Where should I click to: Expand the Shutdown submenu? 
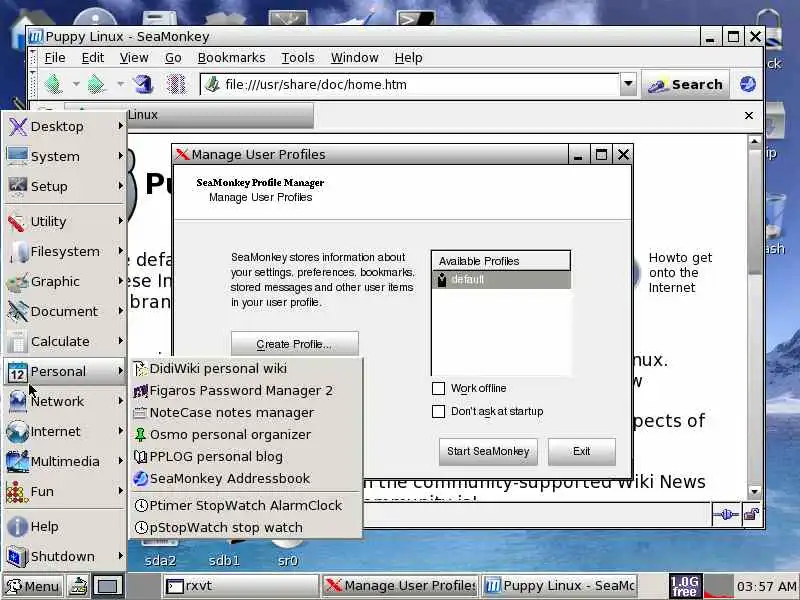point(65,556)
